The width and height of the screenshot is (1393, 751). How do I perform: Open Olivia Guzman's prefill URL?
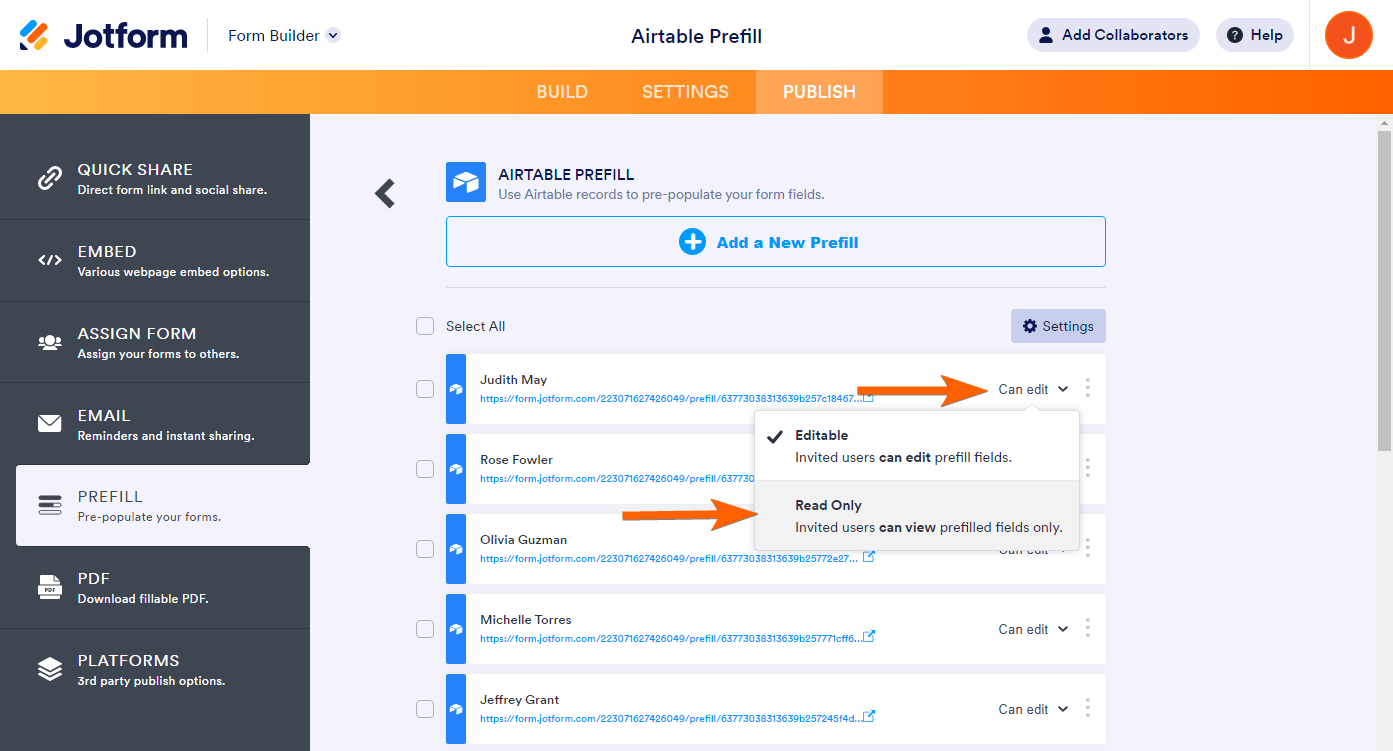[669, 558]
